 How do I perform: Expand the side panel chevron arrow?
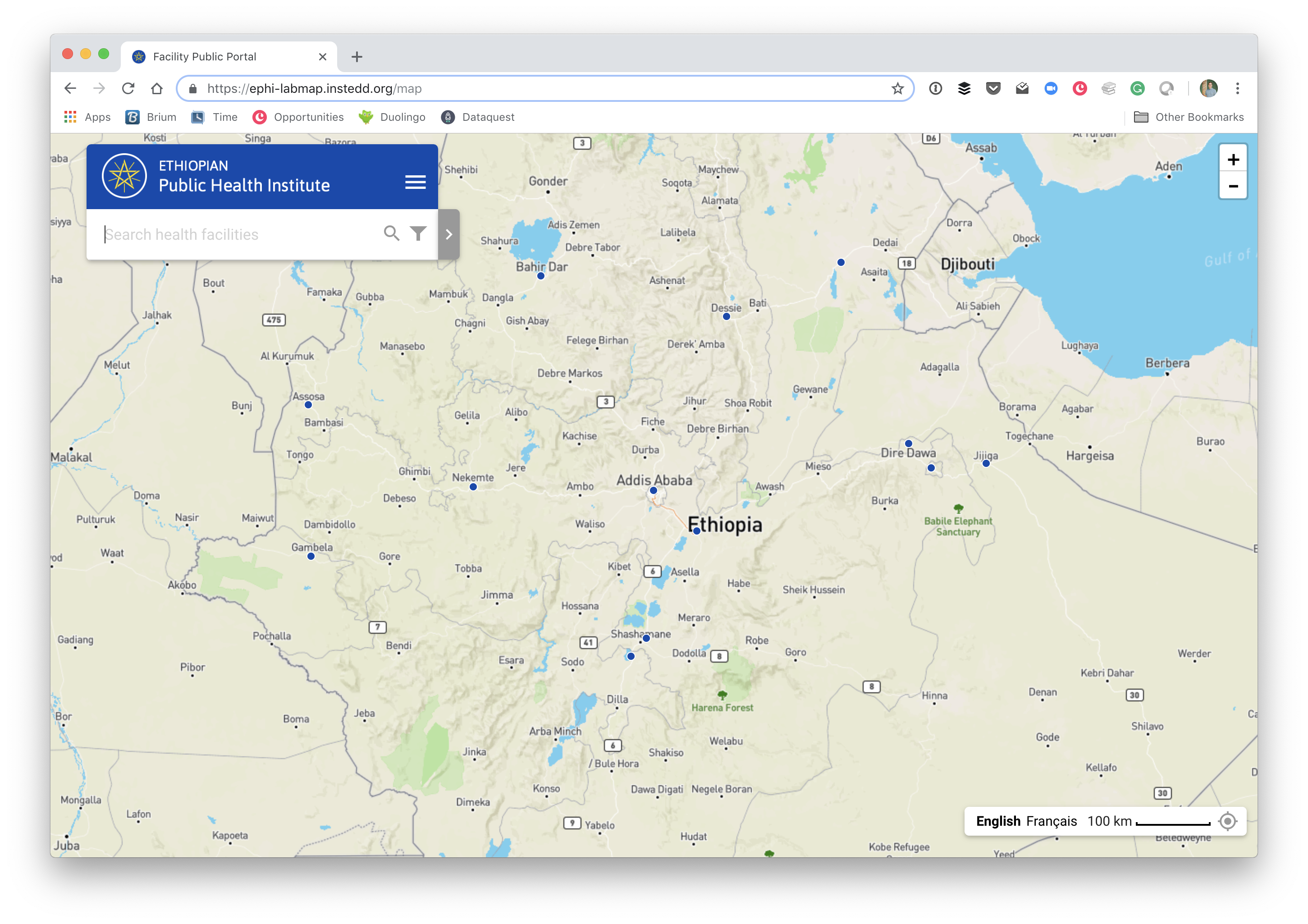pyautogui.click(x=449, y=234)
